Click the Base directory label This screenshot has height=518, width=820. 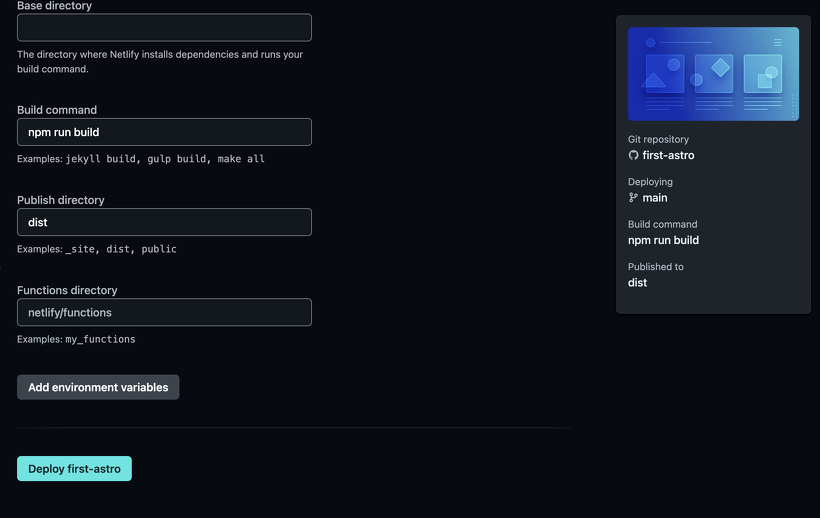point(54,6)
